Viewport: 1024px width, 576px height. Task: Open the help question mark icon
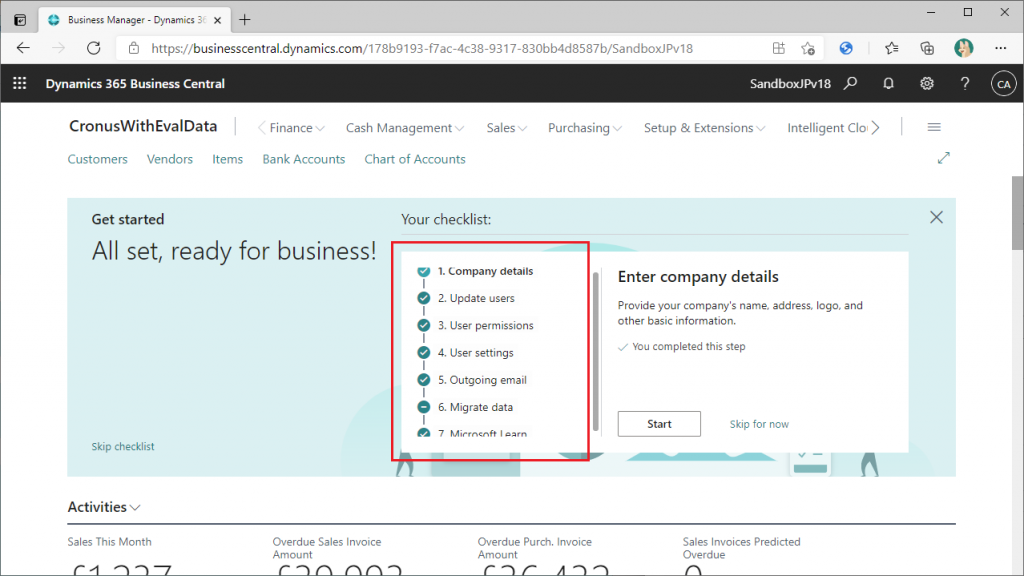(965, 84)
